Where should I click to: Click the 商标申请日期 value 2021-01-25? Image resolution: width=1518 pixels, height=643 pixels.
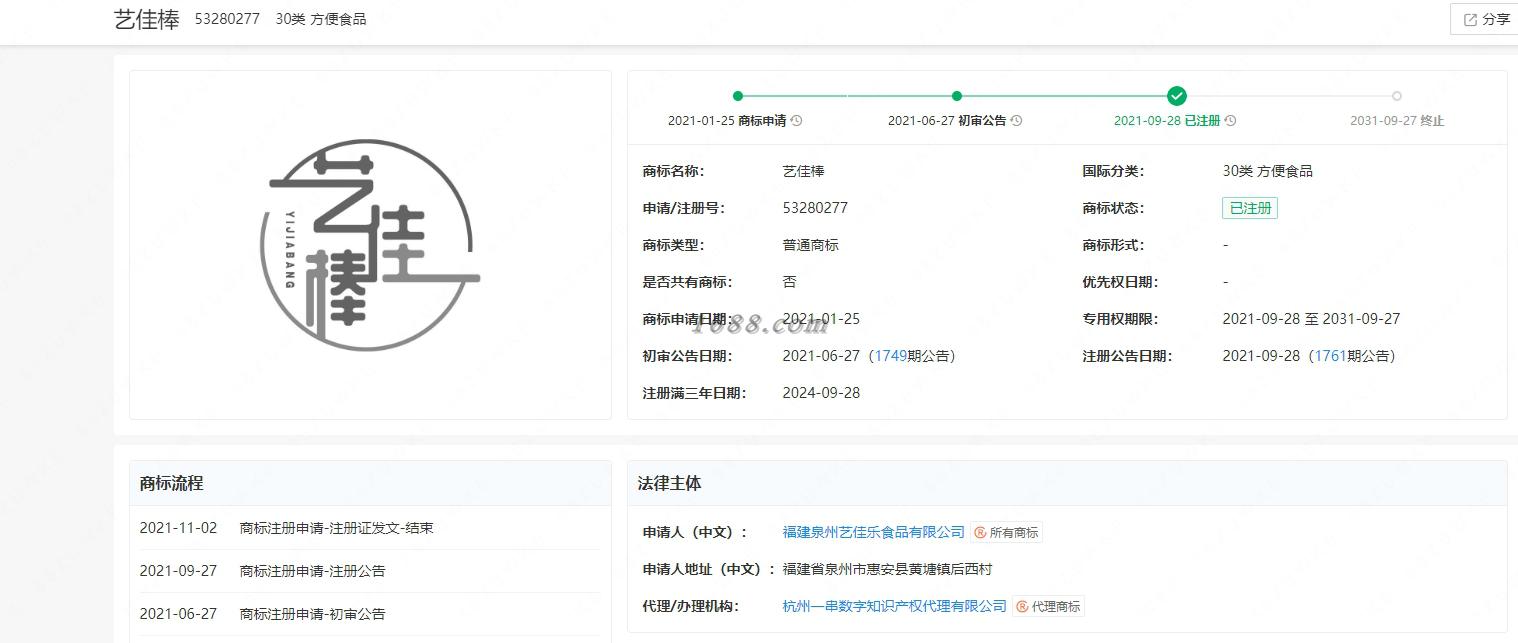(x=821, y=319)
